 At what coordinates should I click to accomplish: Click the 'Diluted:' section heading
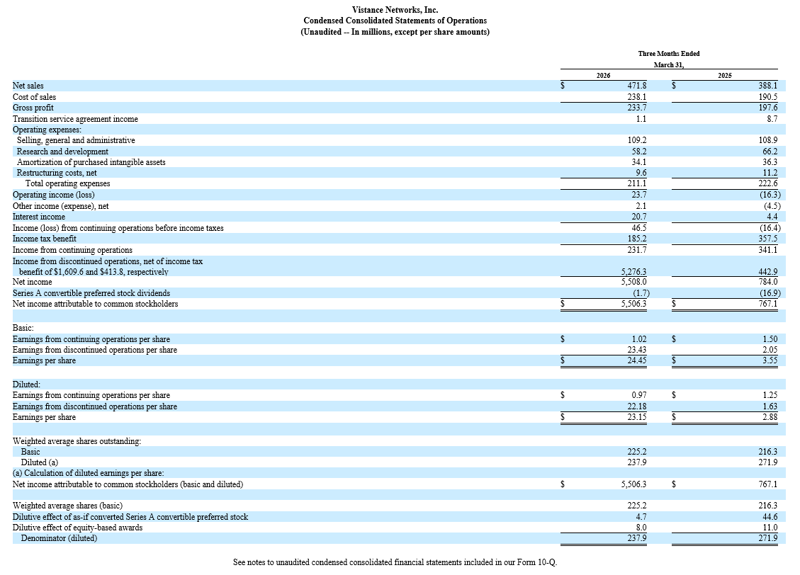[x=27, y=385]
